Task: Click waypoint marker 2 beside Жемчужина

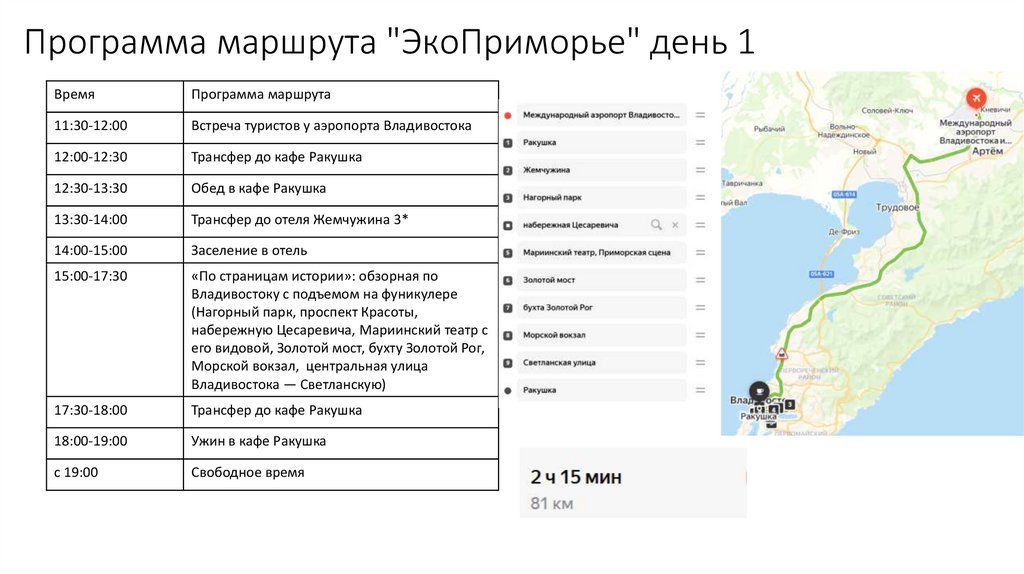Action: click(507, 170)
